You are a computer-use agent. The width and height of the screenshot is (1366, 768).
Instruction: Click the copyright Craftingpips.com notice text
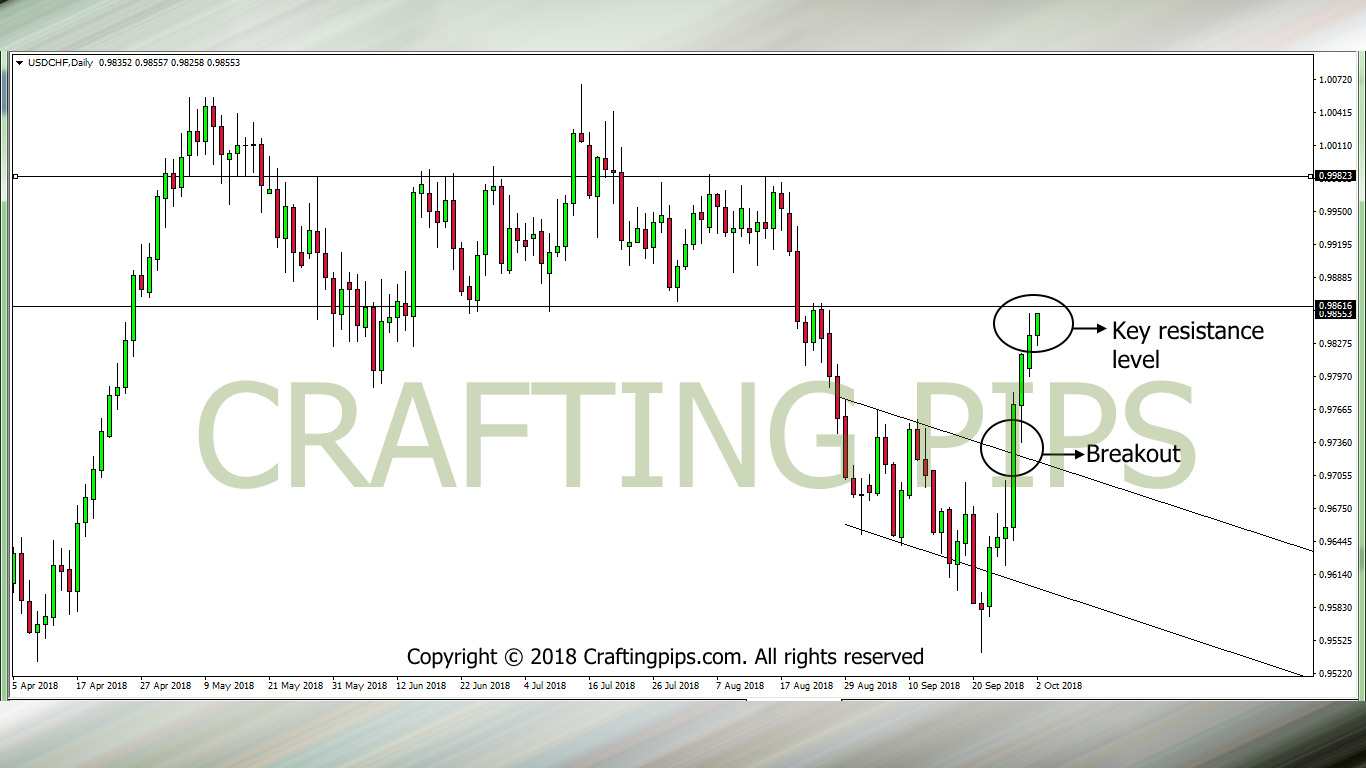[665, 657]
